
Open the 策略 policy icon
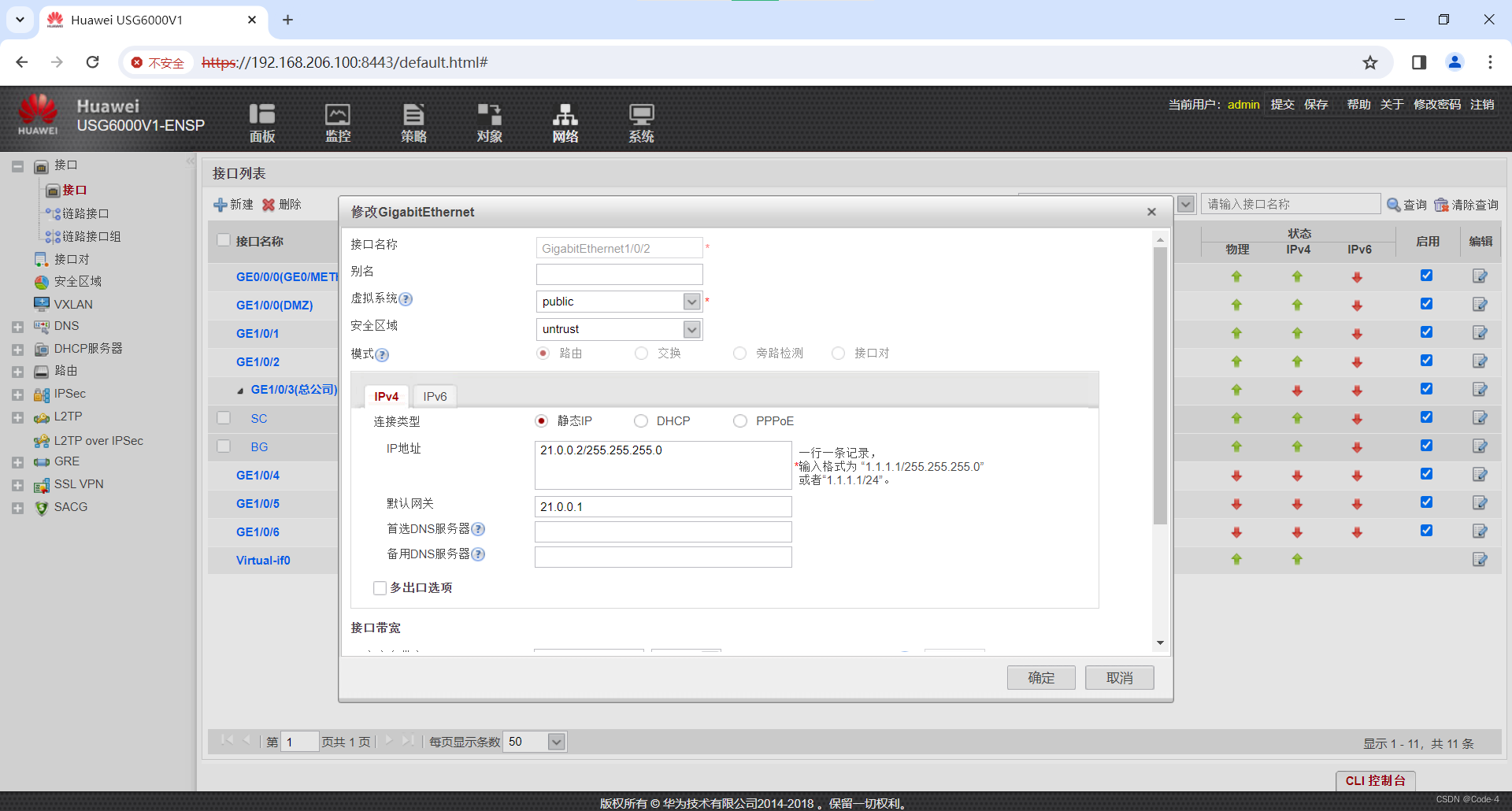(413, 123)
